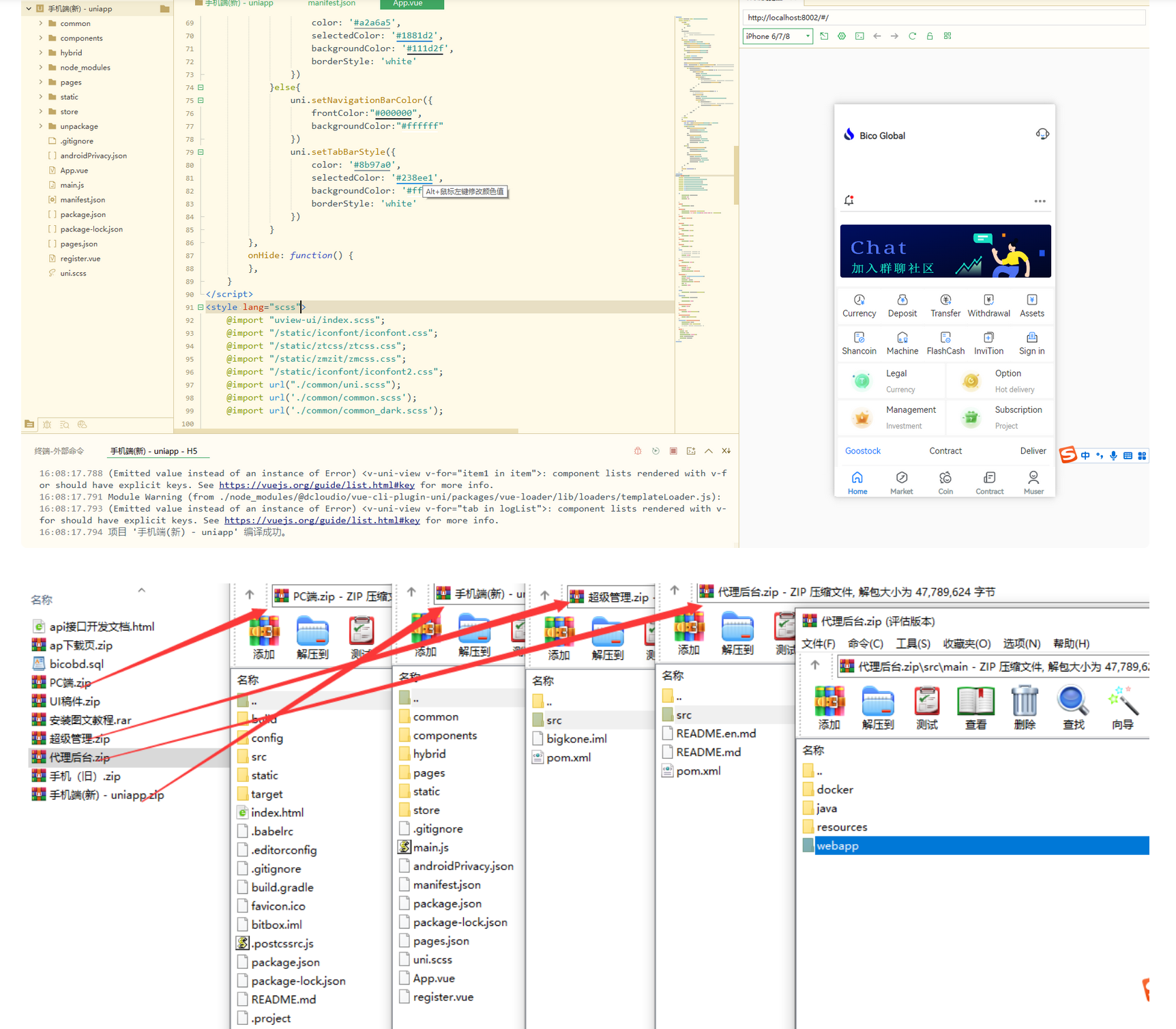Click the 向导 wizard wand icon
Screen dimensions: 1176x1029
(1121, 707)
